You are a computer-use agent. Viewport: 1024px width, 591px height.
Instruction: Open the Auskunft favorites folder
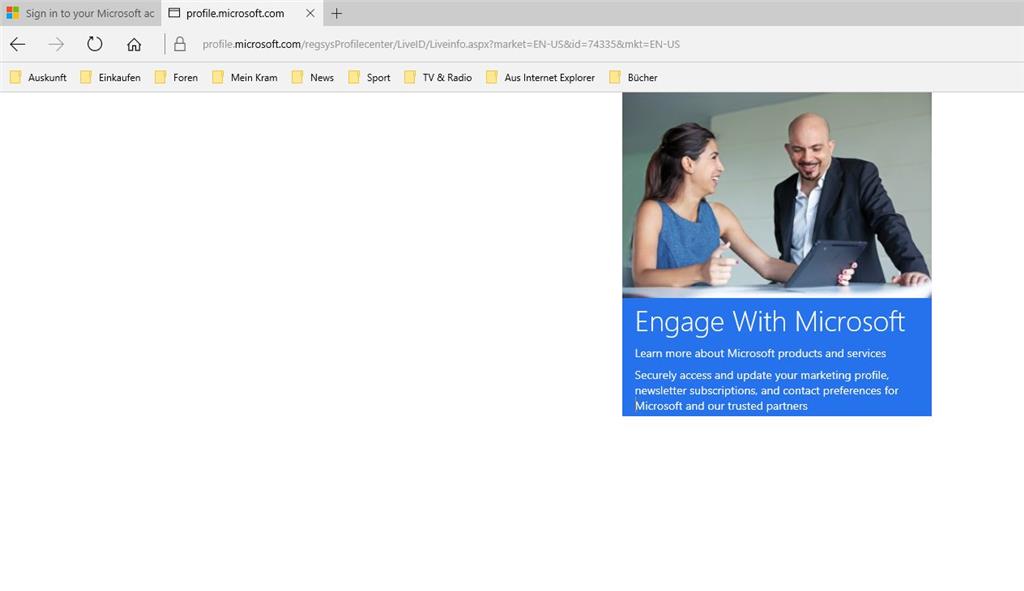click(x=38, y=78)
